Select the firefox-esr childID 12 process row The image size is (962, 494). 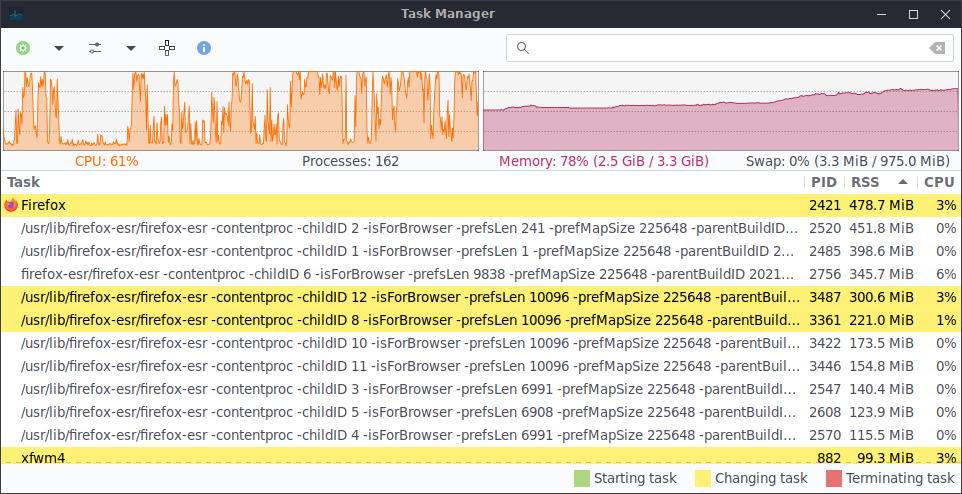[x=481, y=298]
